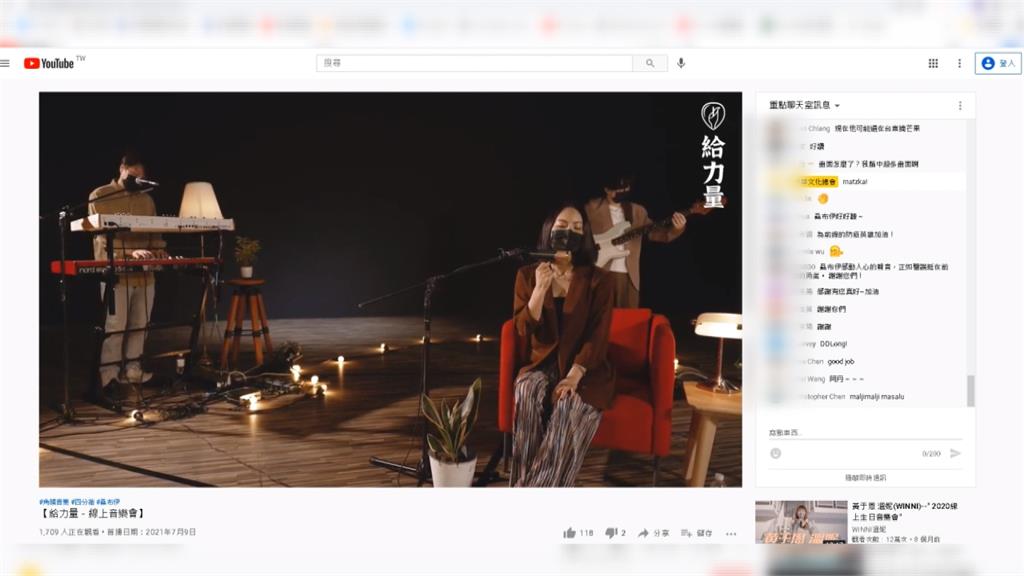
Task: Click 隱藏即時通訊 to hide chat
Action: [x=865, y=477]
